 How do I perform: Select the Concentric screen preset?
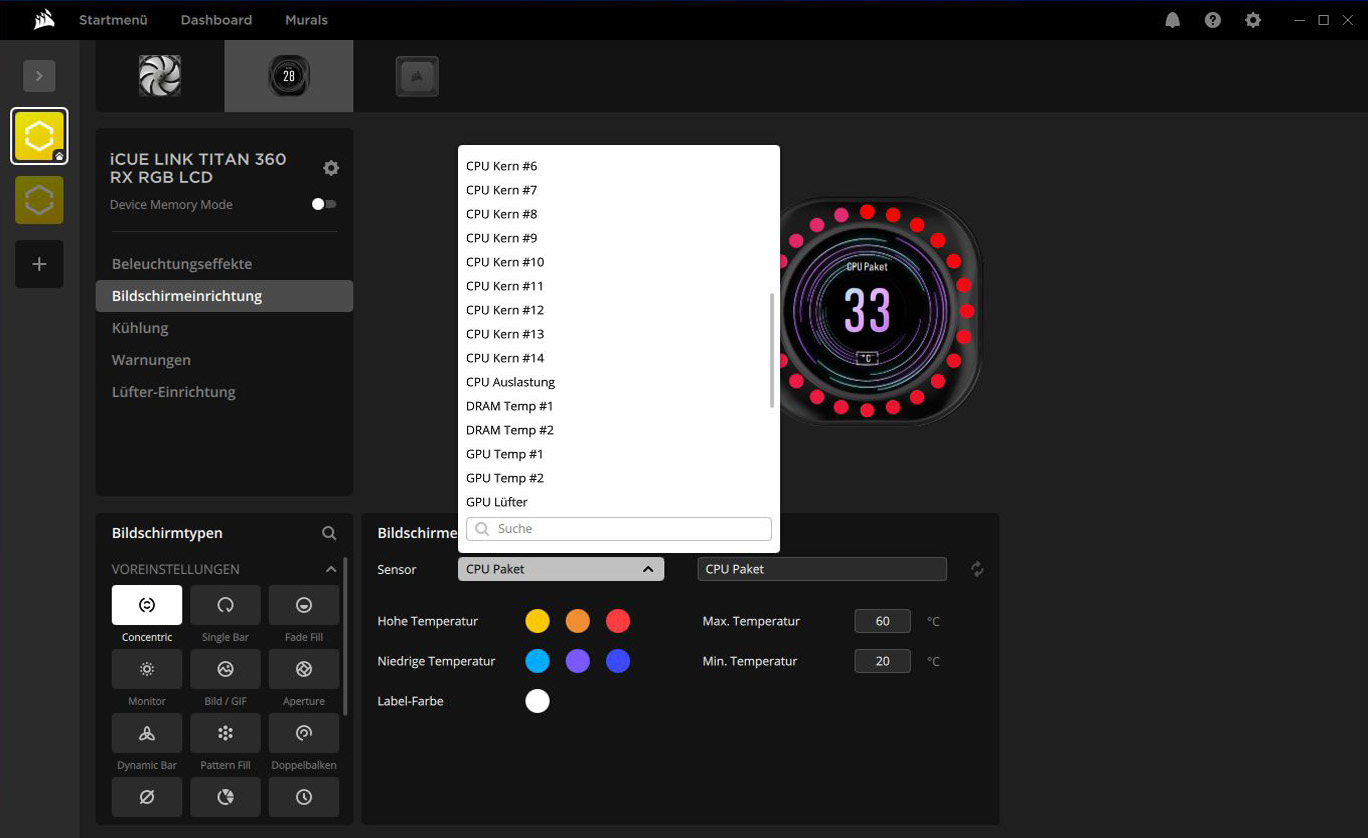tap(147, 605)
